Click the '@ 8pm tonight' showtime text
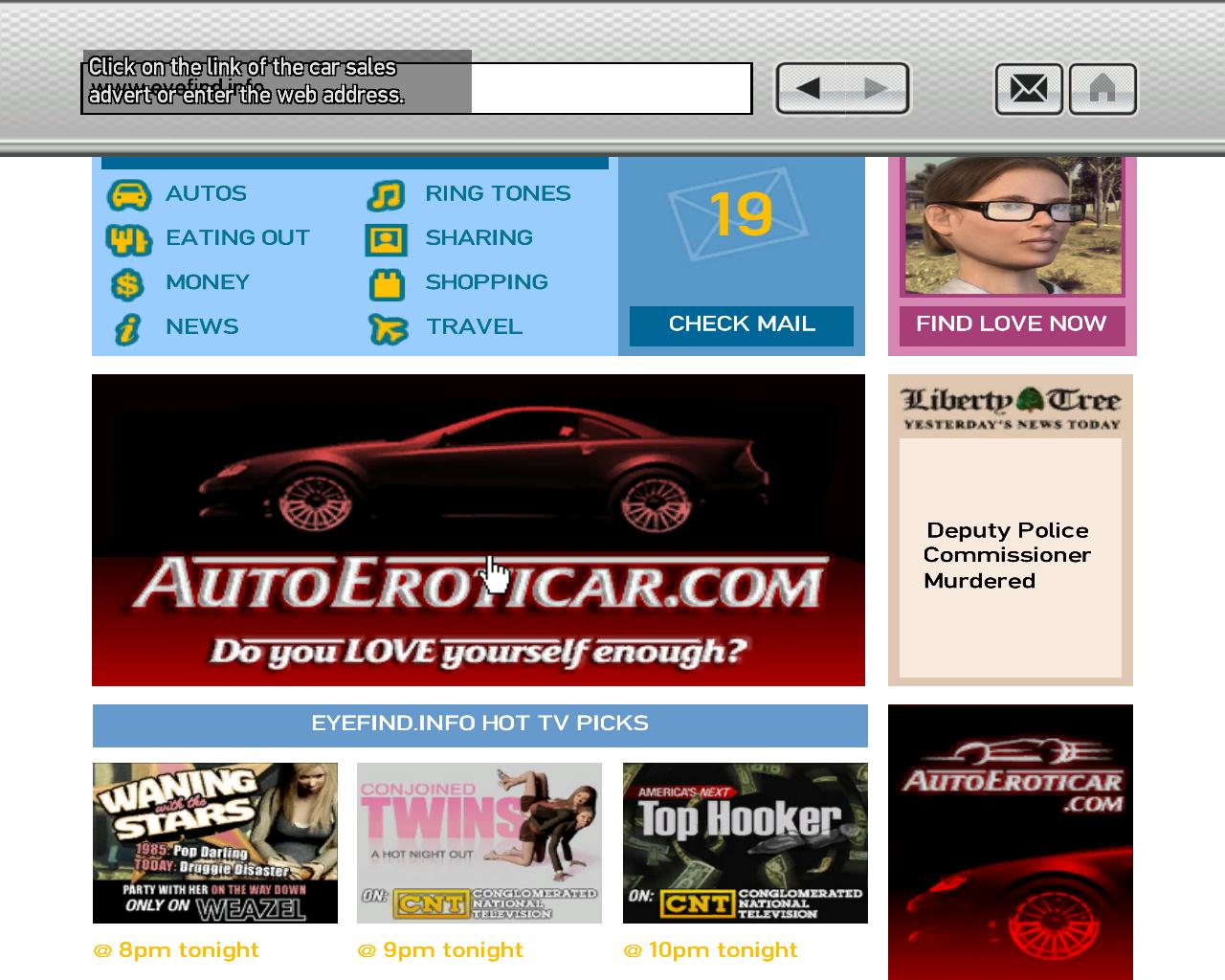 176,950
